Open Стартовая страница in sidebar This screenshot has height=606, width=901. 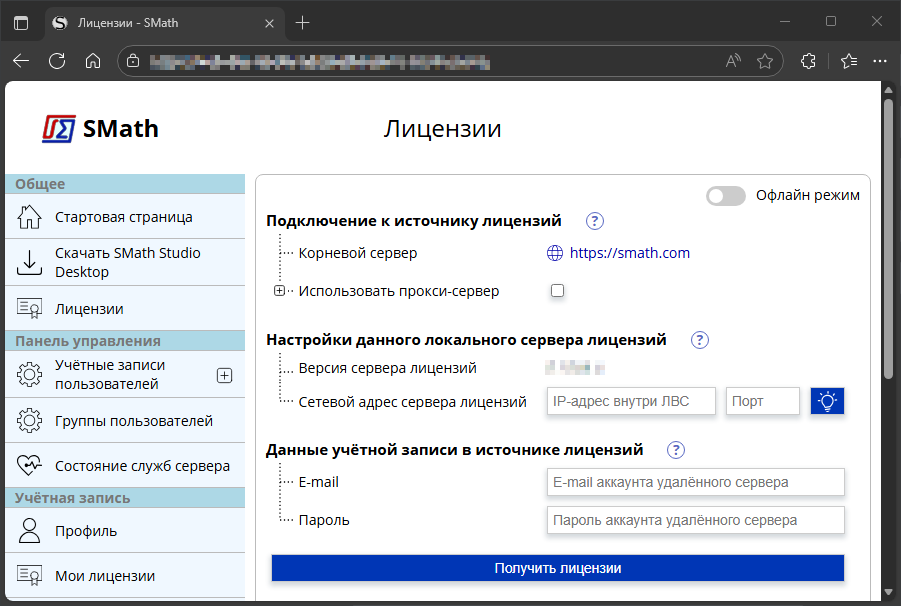[124, 217]
